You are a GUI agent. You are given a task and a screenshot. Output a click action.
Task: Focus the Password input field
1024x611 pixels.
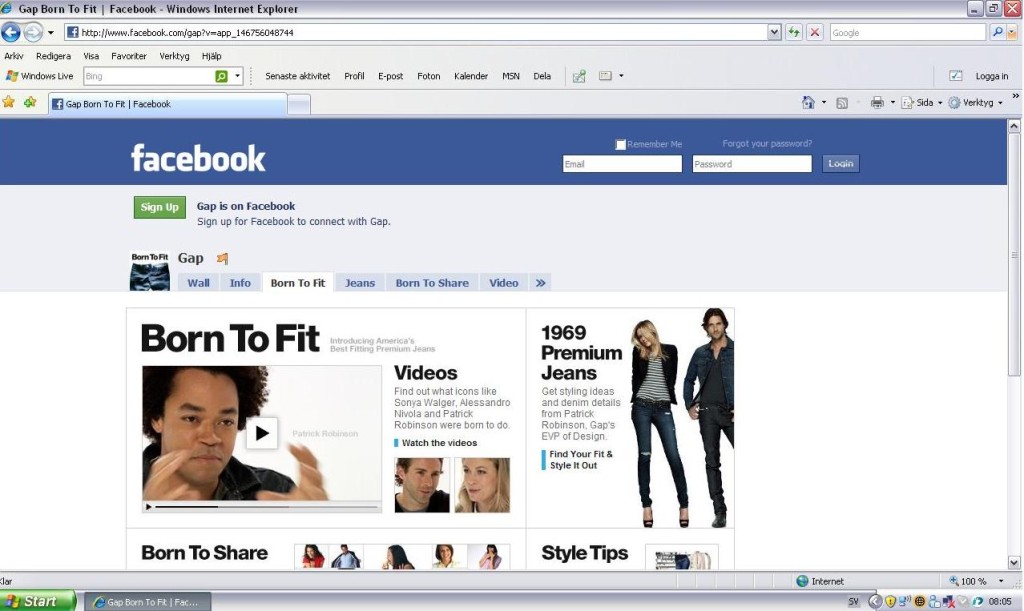coord(752,164)
